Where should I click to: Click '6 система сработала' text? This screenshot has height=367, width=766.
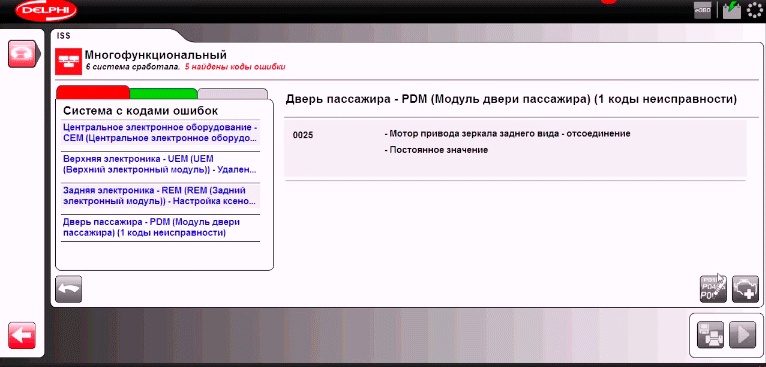(132, 67)
